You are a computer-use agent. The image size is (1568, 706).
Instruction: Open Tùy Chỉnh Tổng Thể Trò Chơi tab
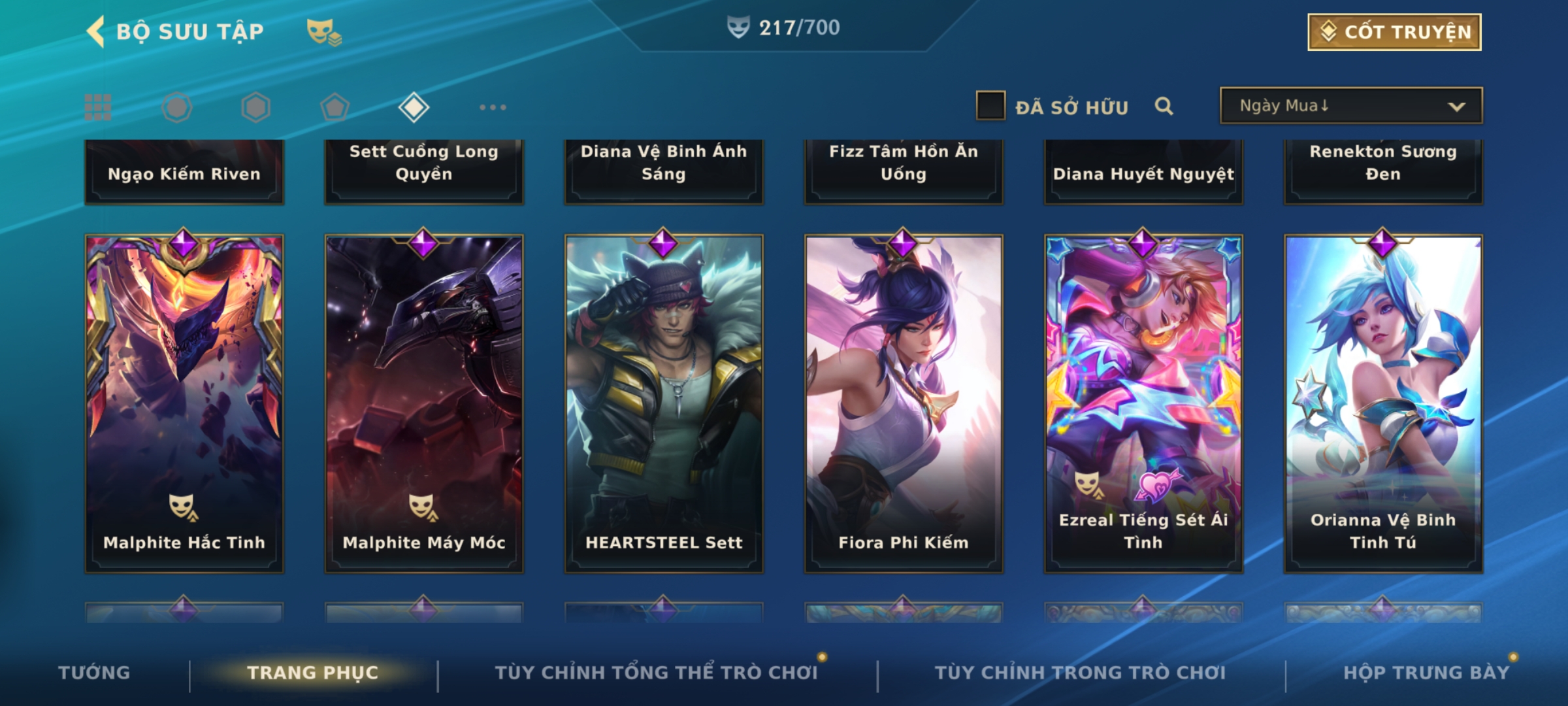click(x=656, y=673)
